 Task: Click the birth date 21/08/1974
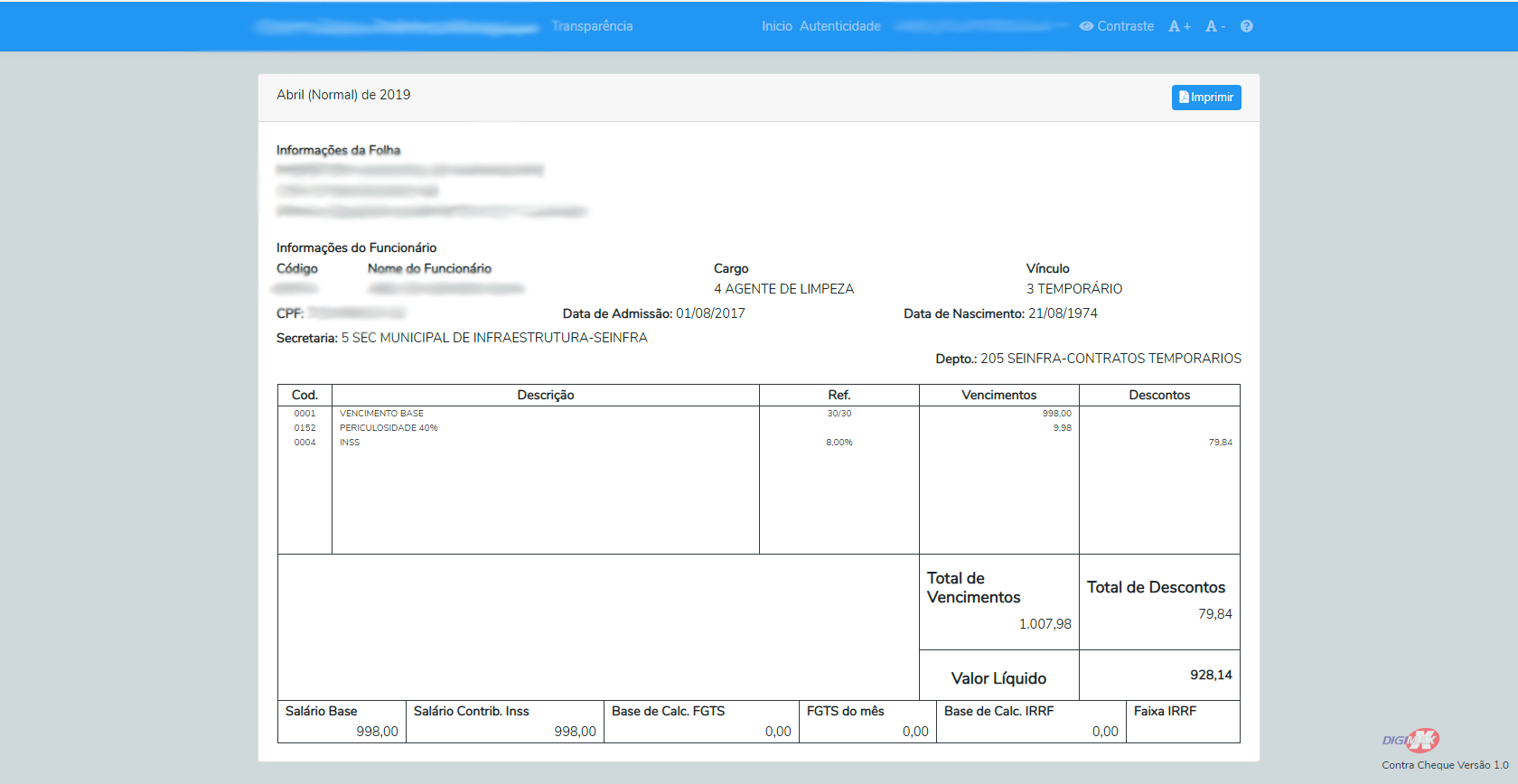tap(1064, 313)
